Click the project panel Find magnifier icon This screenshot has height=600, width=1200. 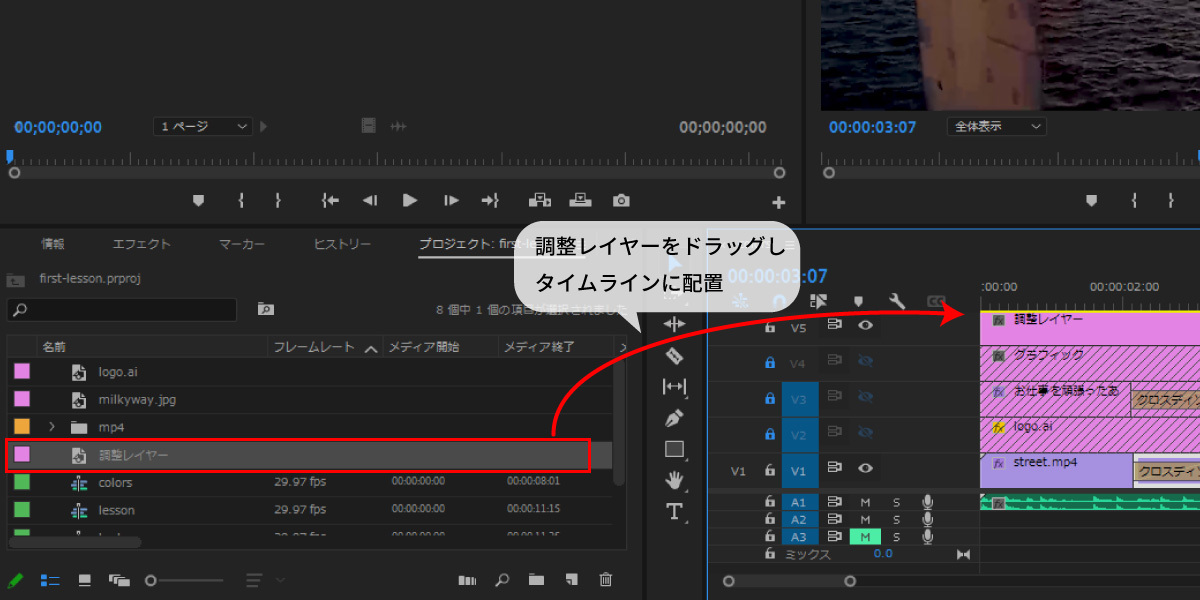coord(502,580)
